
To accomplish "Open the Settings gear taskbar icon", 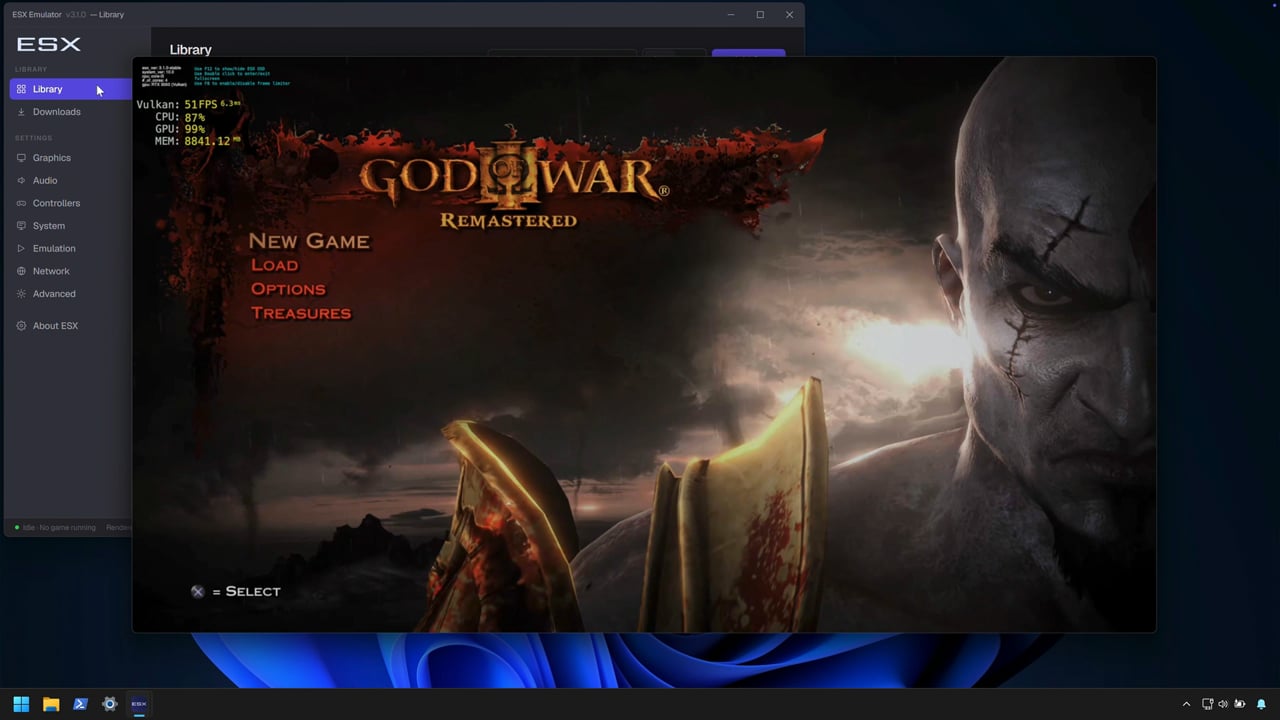I will pos(110,704).
